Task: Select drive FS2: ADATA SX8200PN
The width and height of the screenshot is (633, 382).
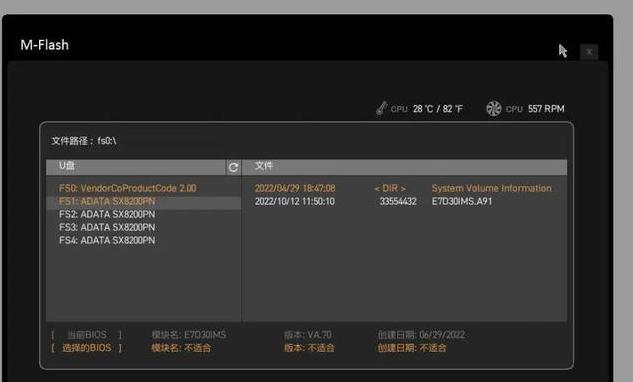Action: click(x=107, y=214)
